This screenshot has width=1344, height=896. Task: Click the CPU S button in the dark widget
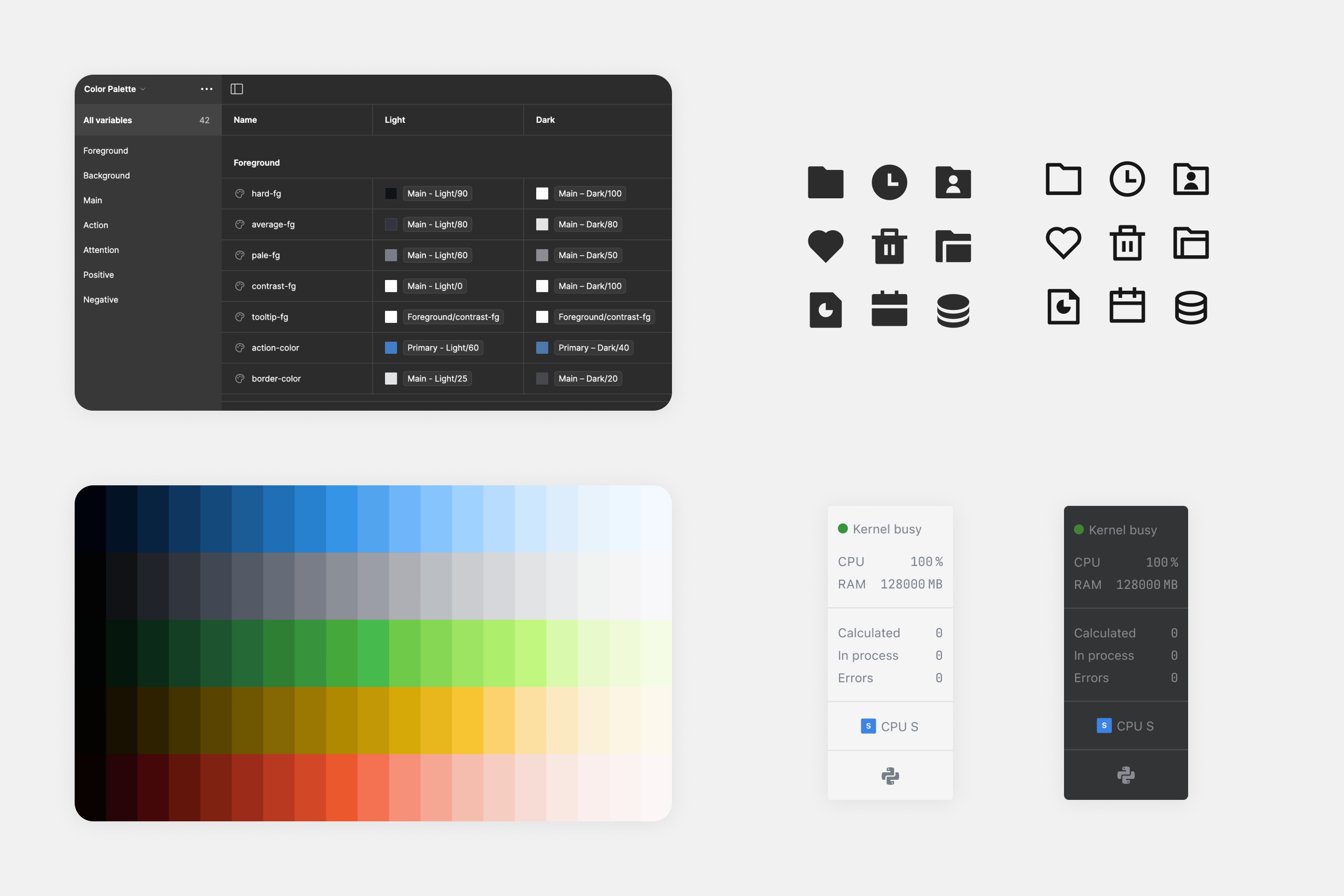pos(1126,726)
